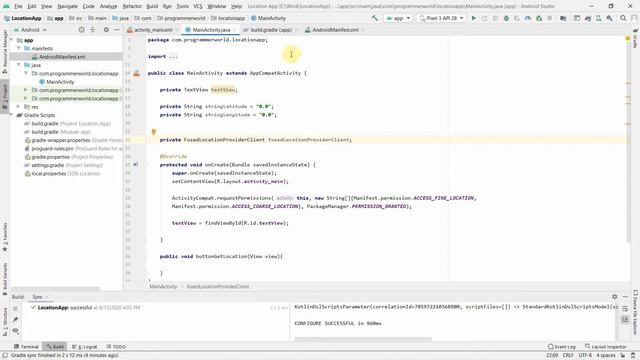
Task: Click the UTF-8 encoding in status bar
Action: [x=584, y=356]
